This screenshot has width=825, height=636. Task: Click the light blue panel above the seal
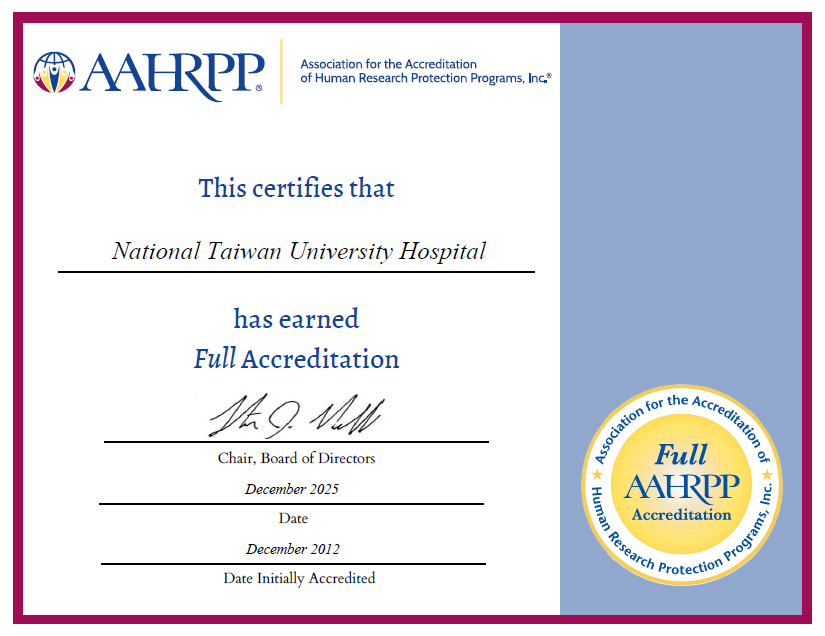(x=680, y=200)
